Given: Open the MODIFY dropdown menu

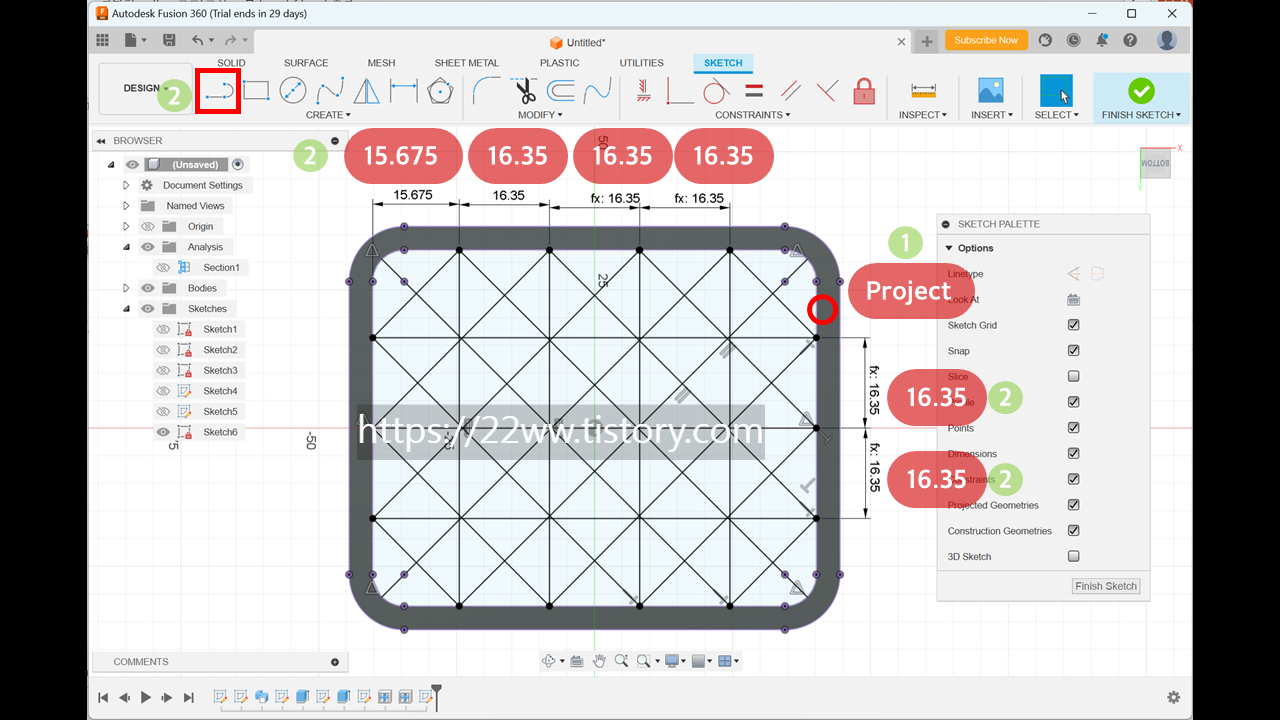Looking at the screenshot, I should [540, 115].
